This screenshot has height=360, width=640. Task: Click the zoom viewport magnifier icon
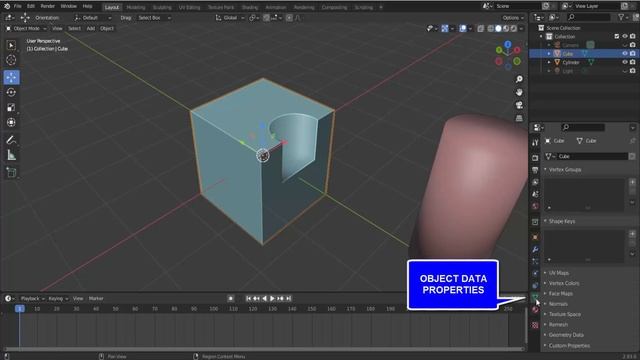pyautogui.click(x=519, y=79)
